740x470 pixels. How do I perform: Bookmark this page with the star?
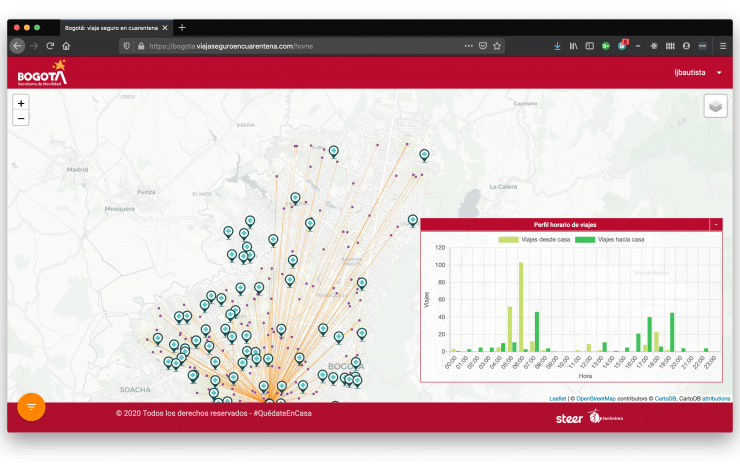(496, 46)
